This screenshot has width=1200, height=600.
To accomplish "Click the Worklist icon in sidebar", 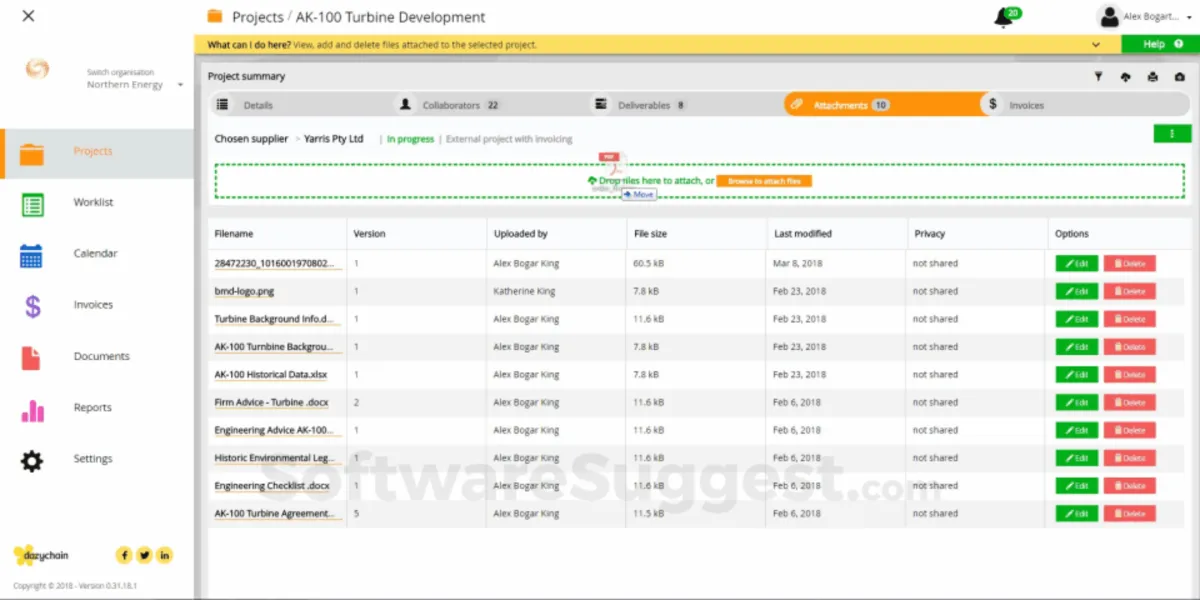I will pyautogui.click(x=32, y=204).
